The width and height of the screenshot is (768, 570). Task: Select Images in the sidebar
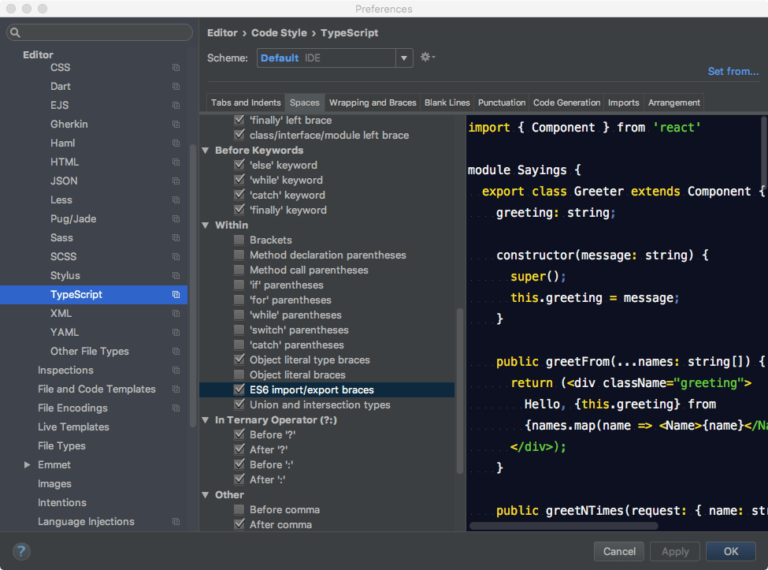click(55, 484)
